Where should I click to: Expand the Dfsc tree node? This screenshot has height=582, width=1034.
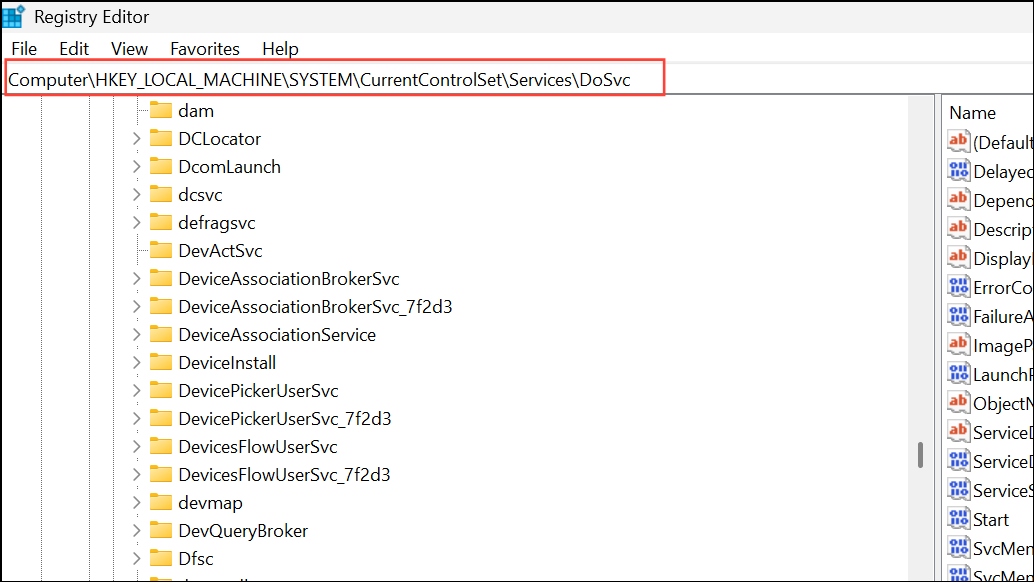pos(137,558)
